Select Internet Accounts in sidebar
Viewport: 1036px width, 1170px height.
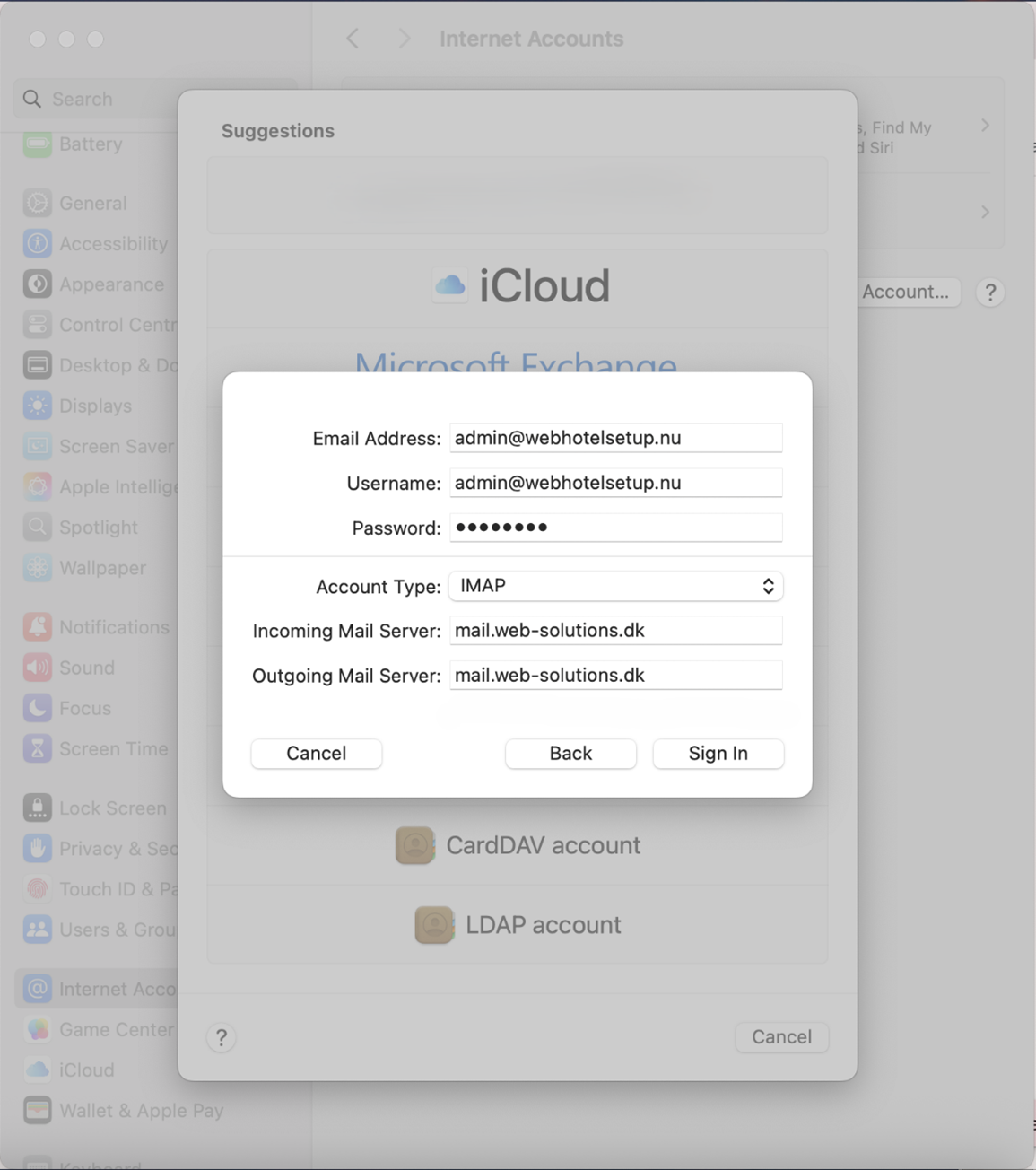click(97, 989)
